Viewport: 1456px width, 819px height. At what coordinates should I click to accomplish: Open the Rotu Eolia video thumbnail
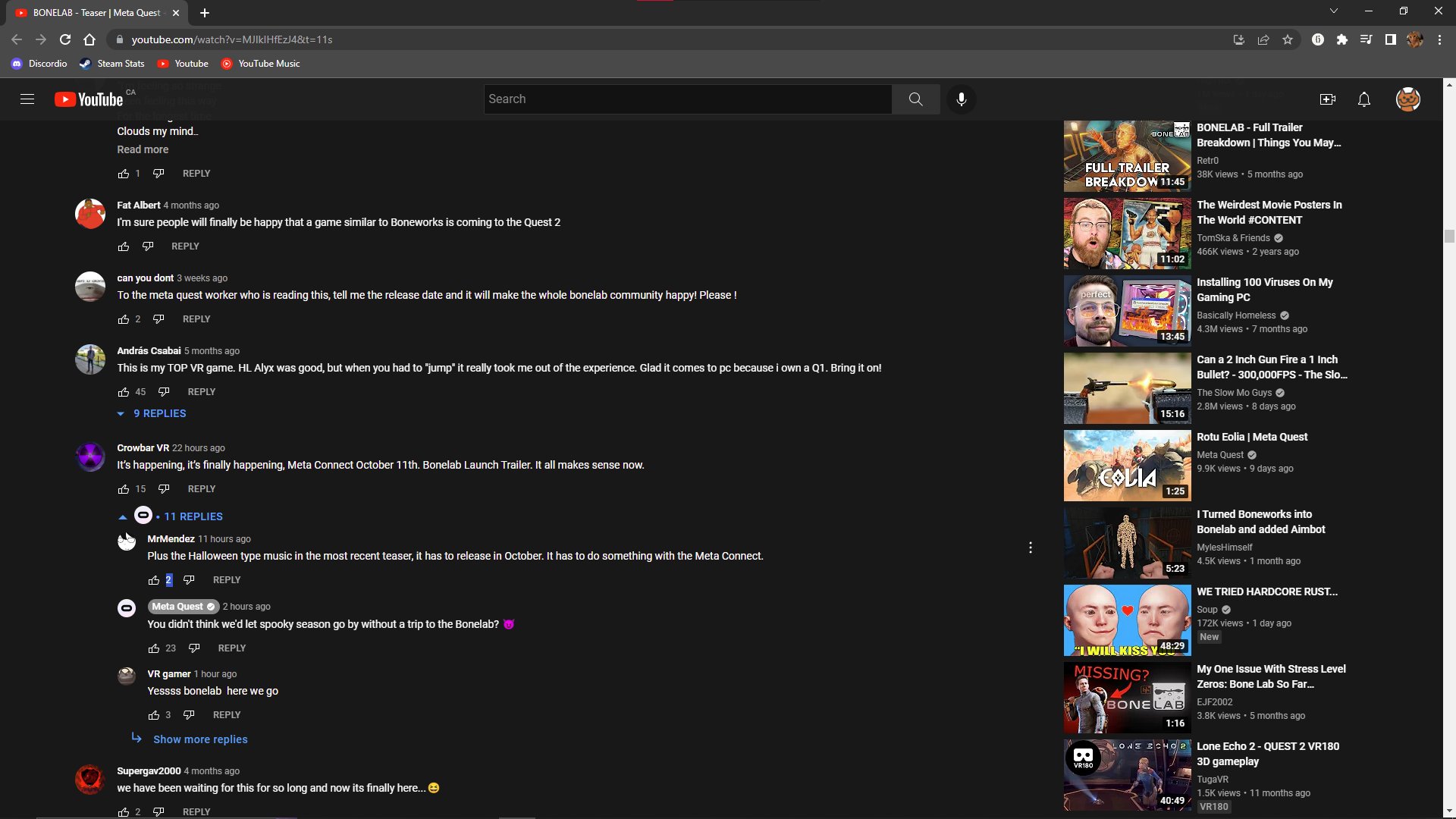1126,466
